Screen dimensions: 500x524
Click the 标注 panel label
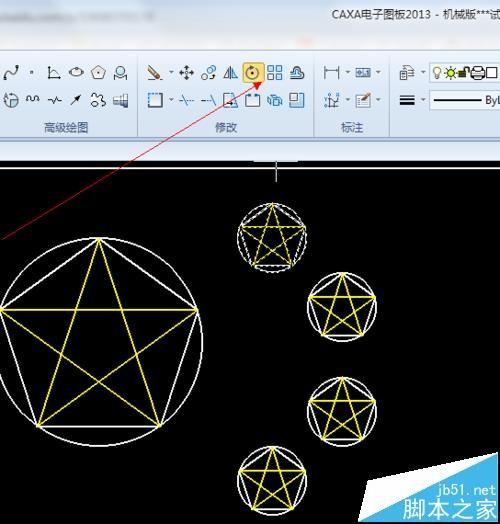point(352,127)
